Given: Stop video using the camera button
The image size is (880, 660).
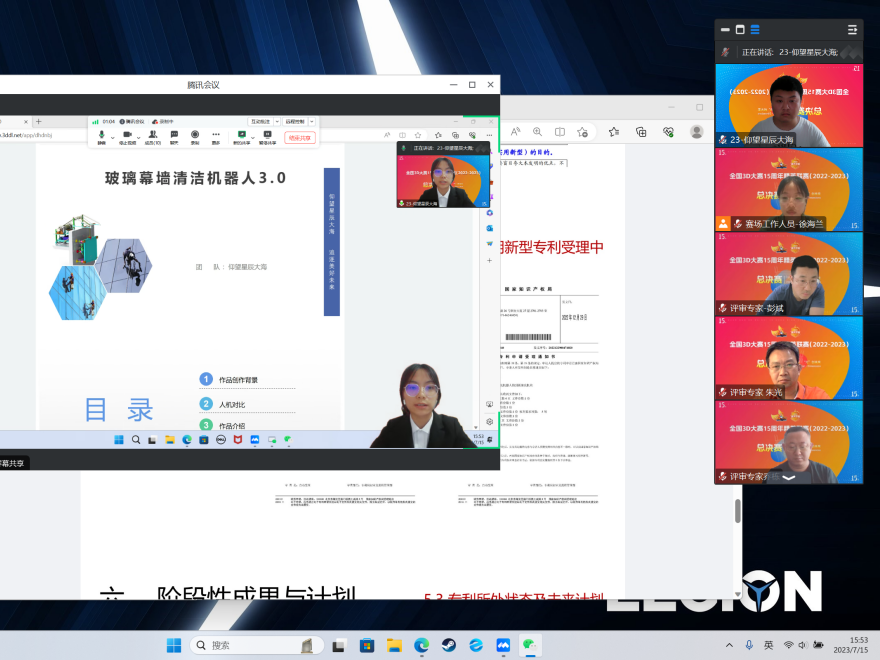Looking at the screenshot, I should (x=127, y=135).
